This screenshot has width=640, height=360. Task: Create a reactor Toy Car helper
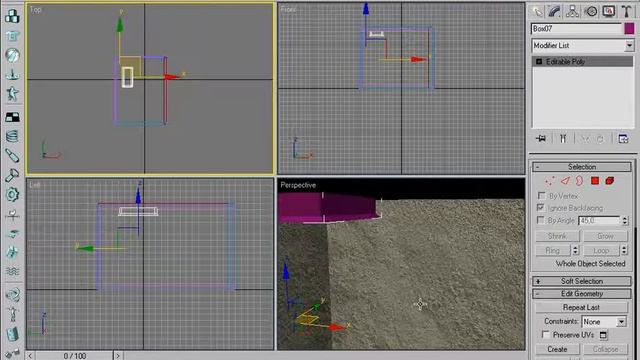click(12, 233)
